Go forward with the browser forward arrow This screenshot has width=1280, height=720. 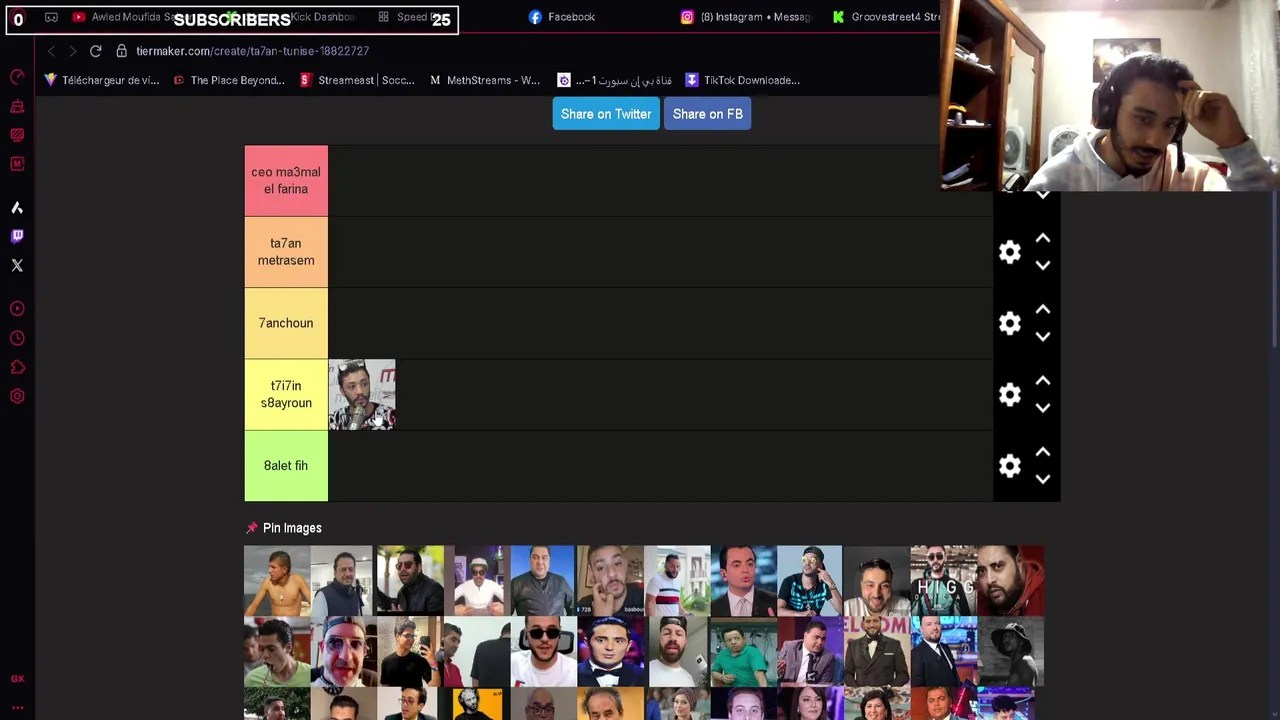pyautogui.click(x=72, y=51)
